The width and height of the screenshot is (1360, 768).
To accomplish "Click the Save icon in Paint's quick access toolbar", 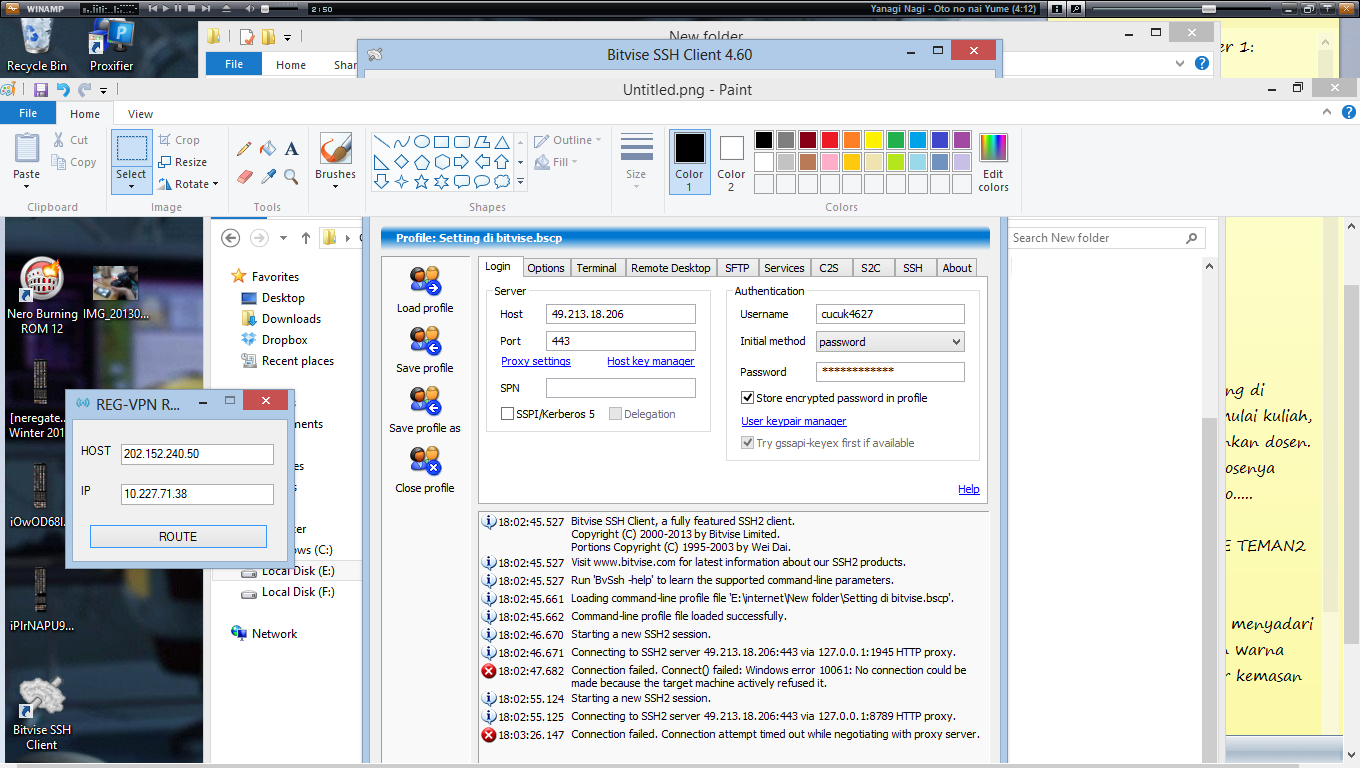I will pyautogui.click(x=41, y=90).
